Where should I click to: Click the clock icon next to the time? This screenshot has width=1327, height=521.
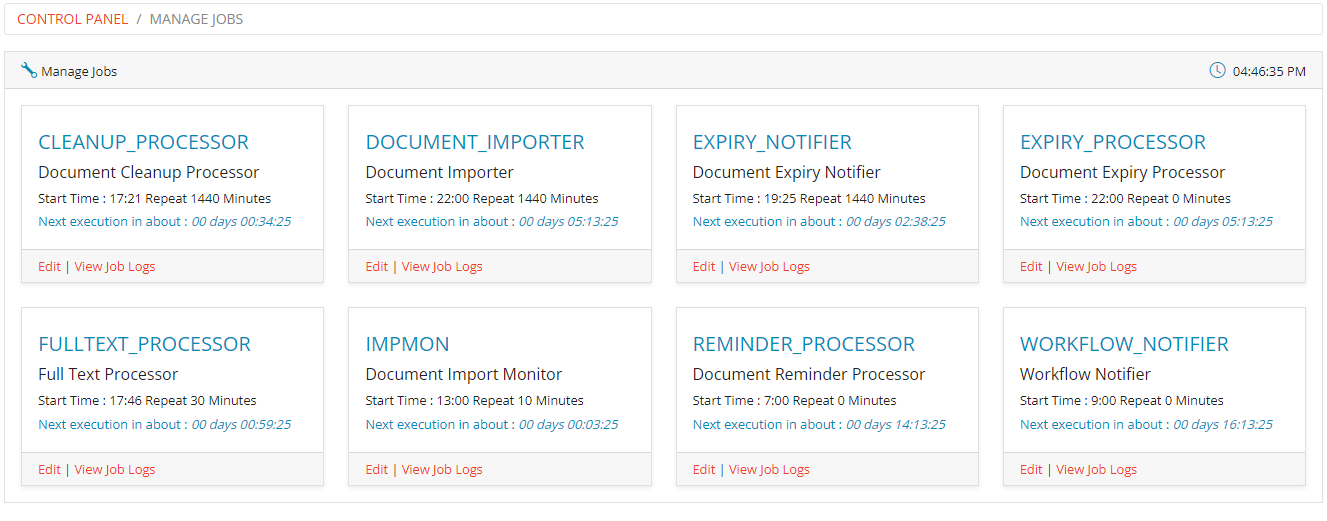tap(1217, 70)
